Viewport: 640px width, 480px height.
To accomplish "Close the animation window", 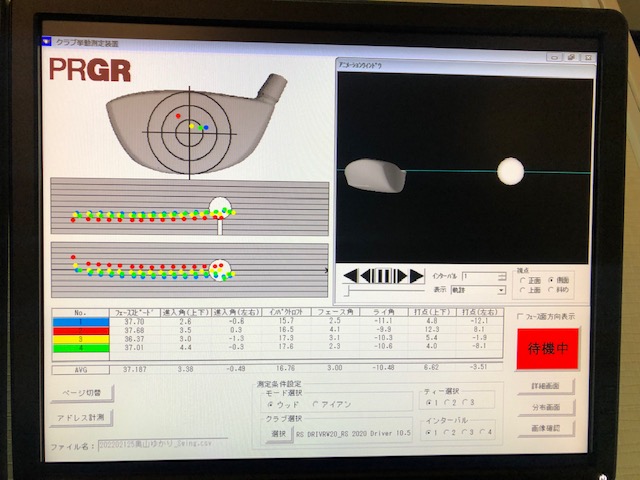I will [588, 58].
